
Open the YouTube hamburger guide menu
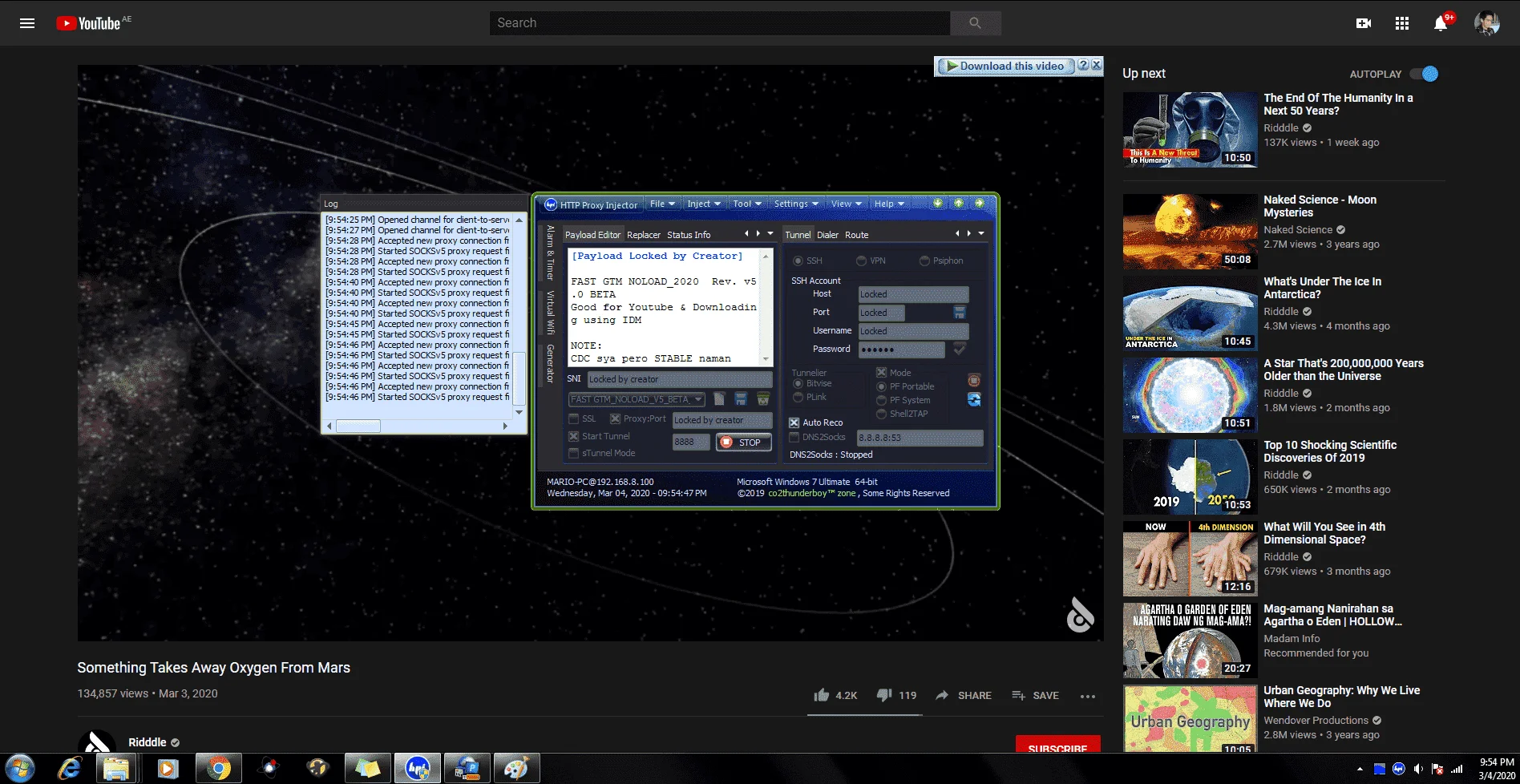[27, 23]
